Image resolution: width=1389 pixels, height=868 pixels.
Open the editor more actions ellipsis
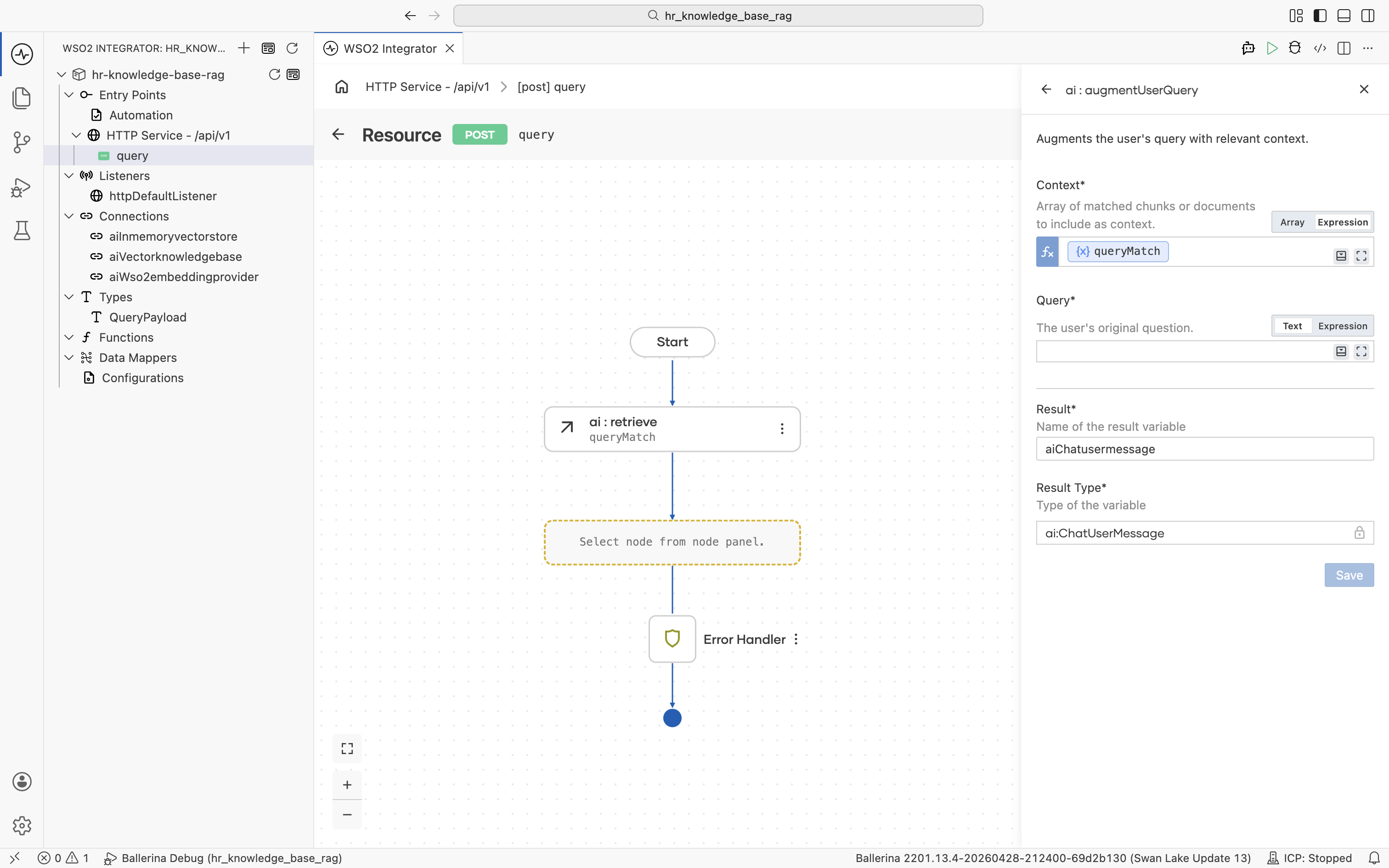pos(1368,48)
